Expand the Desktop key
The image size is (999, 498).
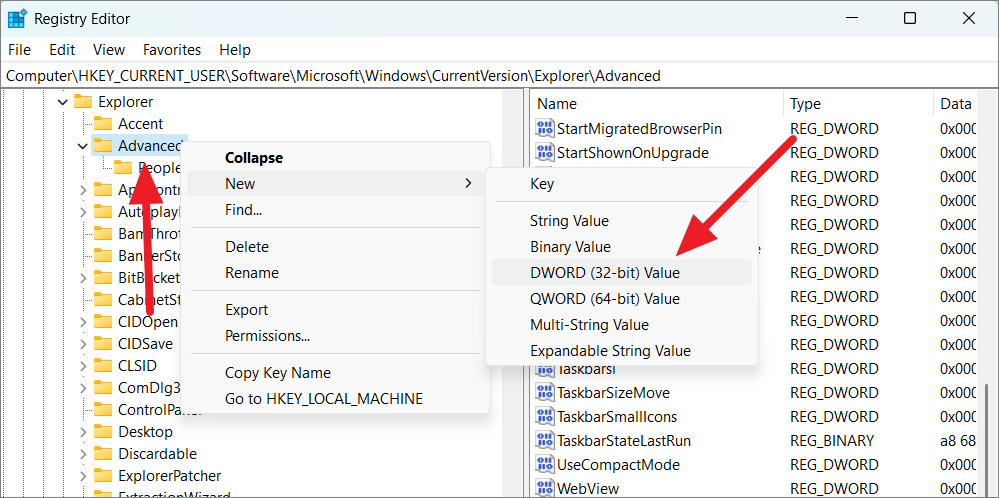[x=83, y=432]
